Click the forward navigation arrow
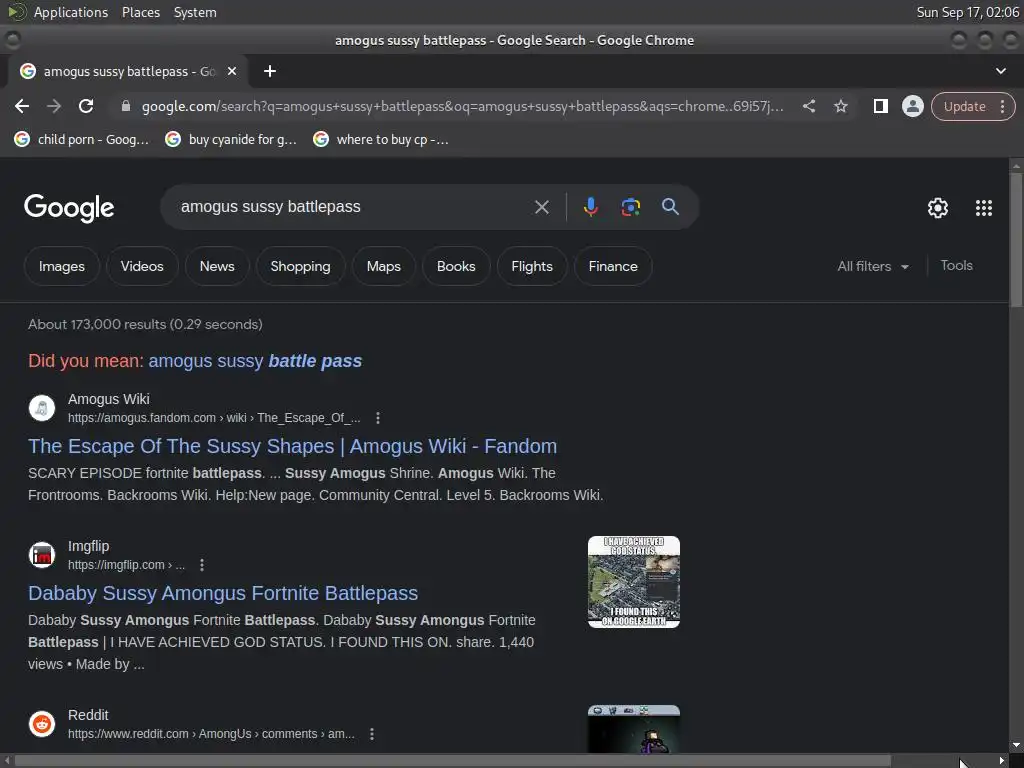This screenshot has width=1024, height=768. [x=54, y=106]
